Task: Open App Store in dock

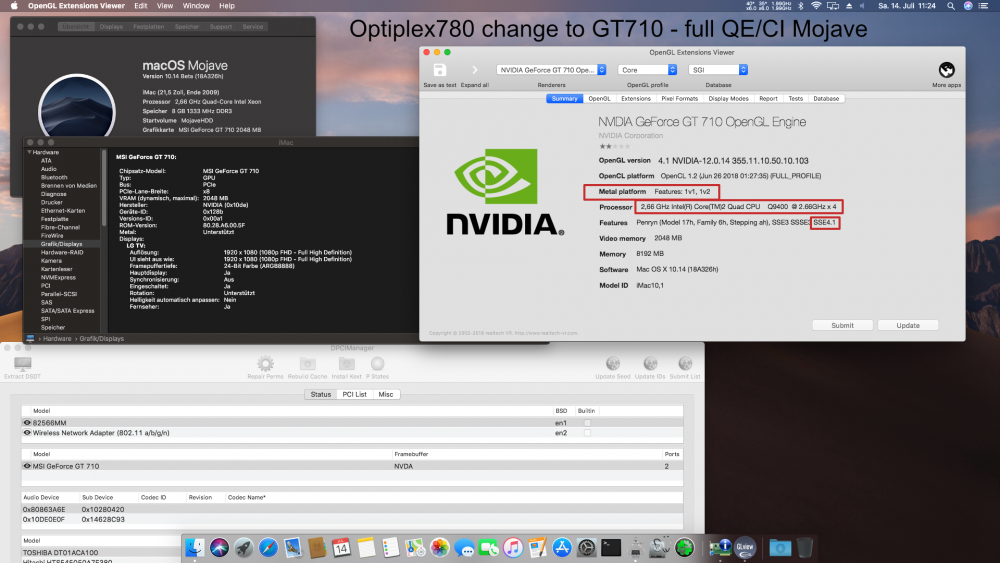Action: point(562,547)
